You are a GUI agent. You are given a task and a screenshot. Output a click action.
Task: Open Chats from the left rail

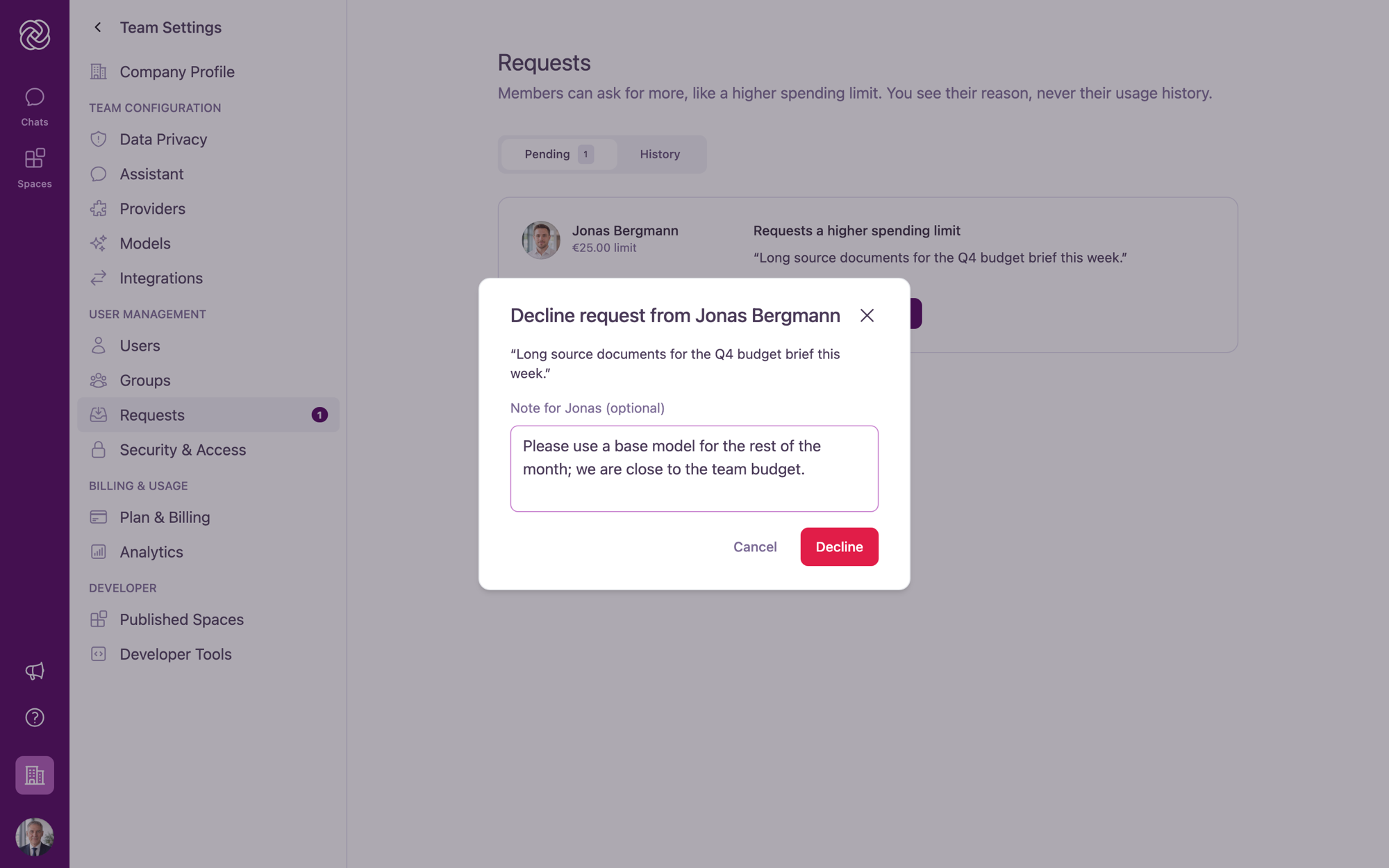coord(35,106)
